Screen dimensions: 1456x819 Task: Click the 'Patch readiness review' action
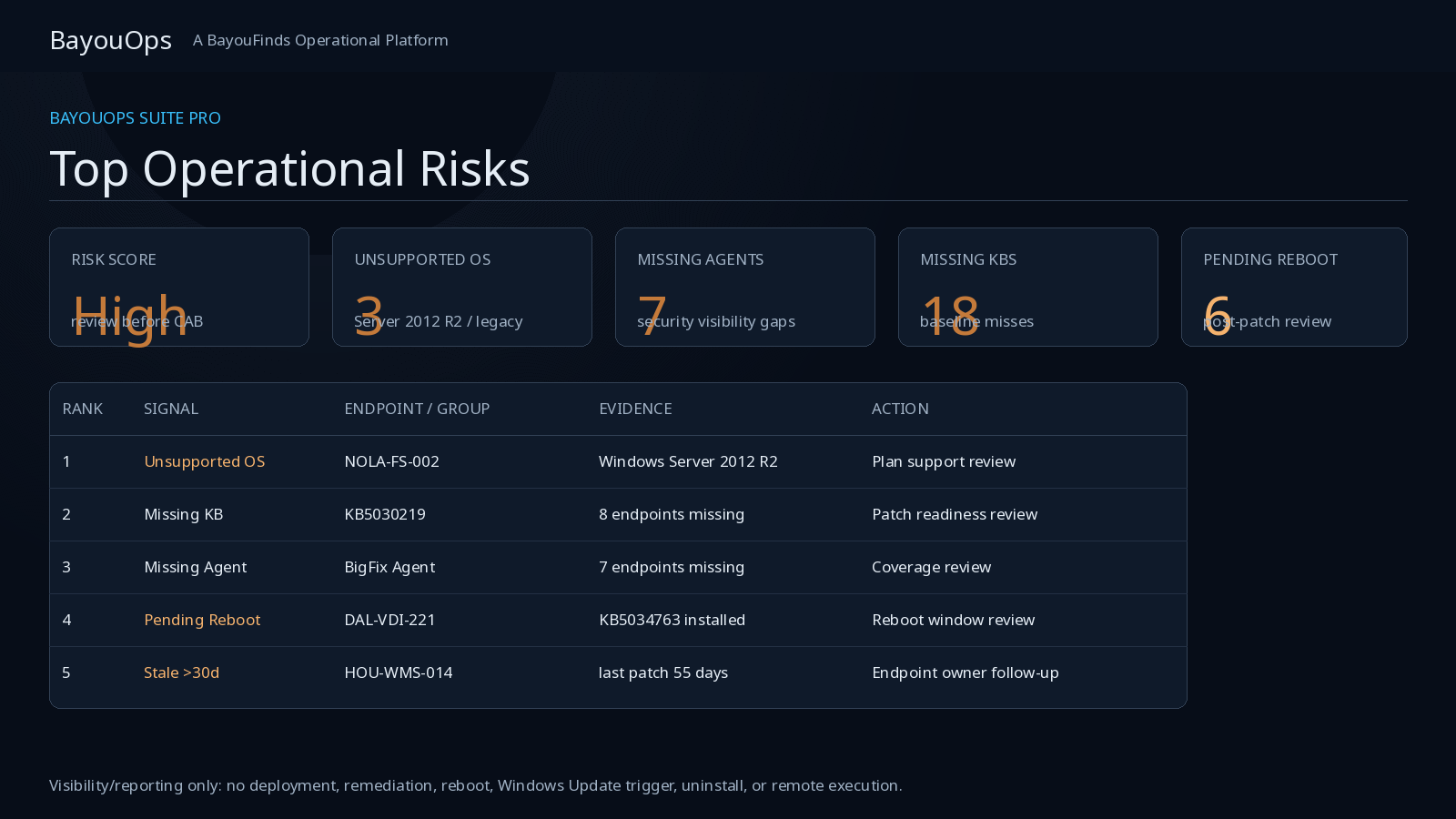[955, 514]
